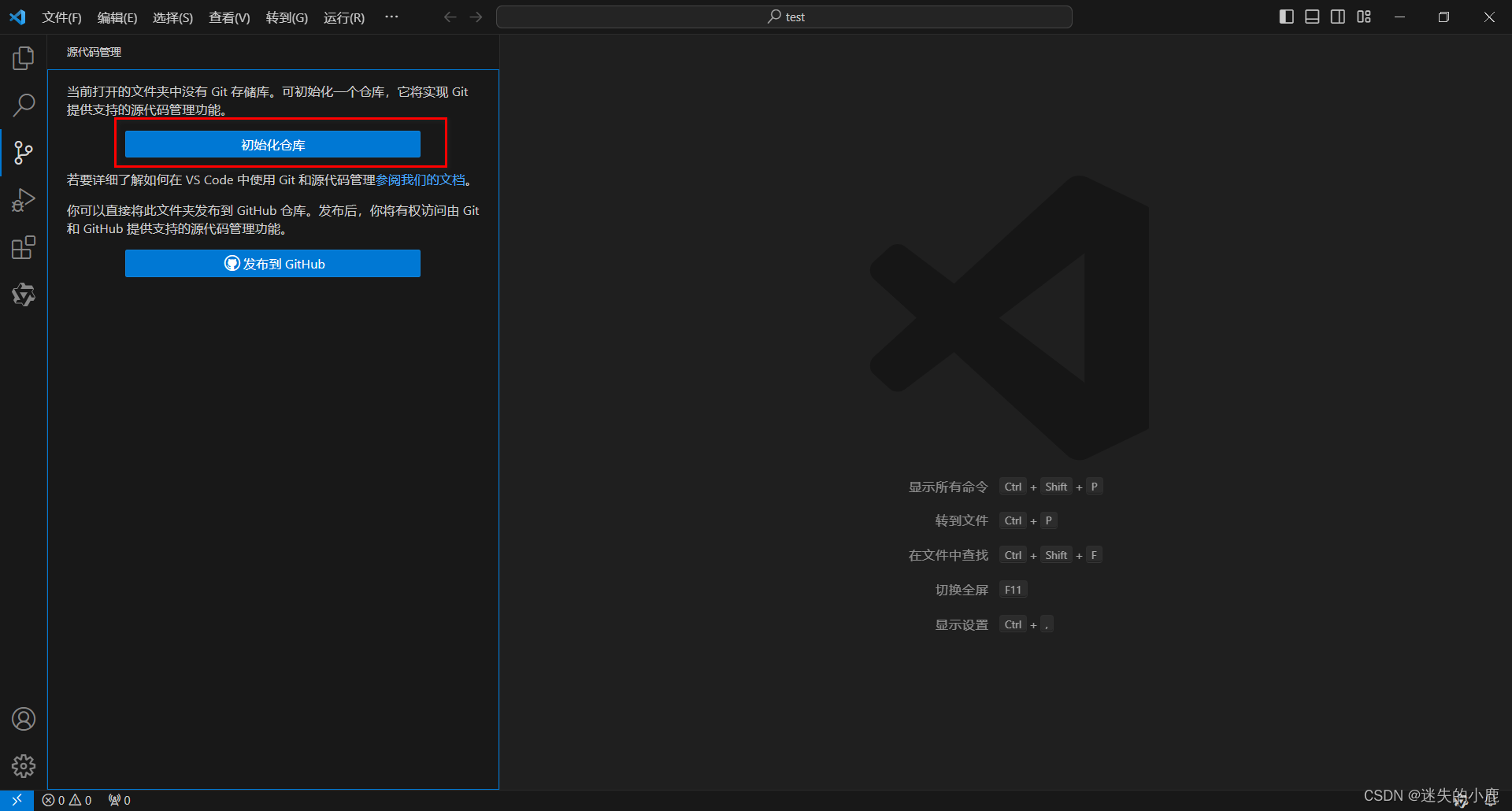The height and width of the screenshot is (811, 1512).
Task: Click remote window indicator in status bar
Action: [x=17, y=800]
